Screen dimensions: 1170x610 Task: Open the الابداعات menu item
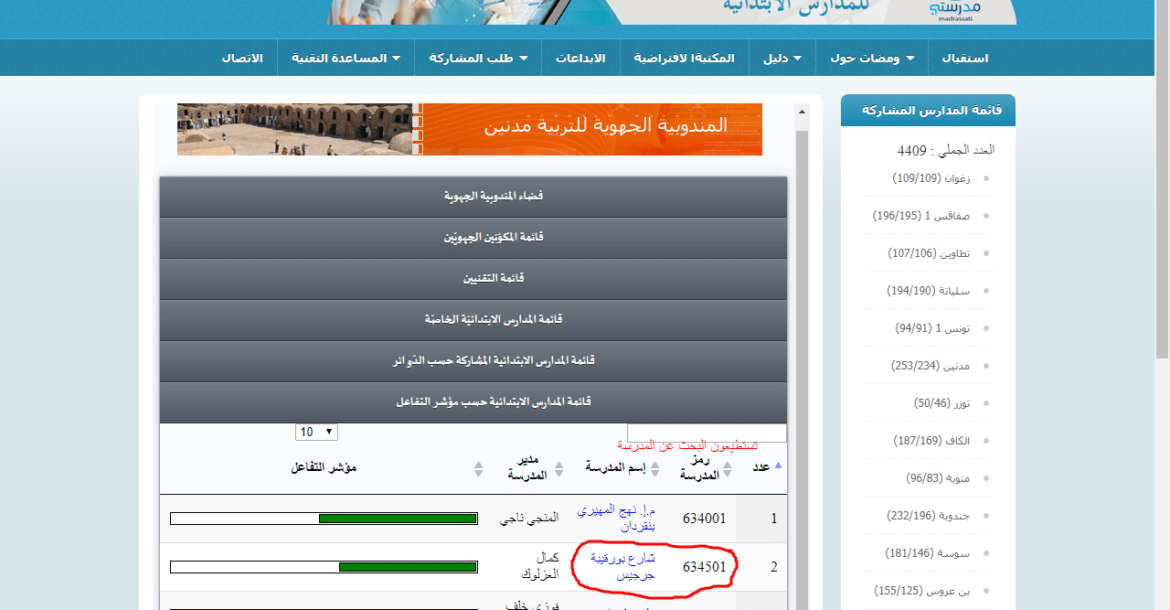coord(580,58)
